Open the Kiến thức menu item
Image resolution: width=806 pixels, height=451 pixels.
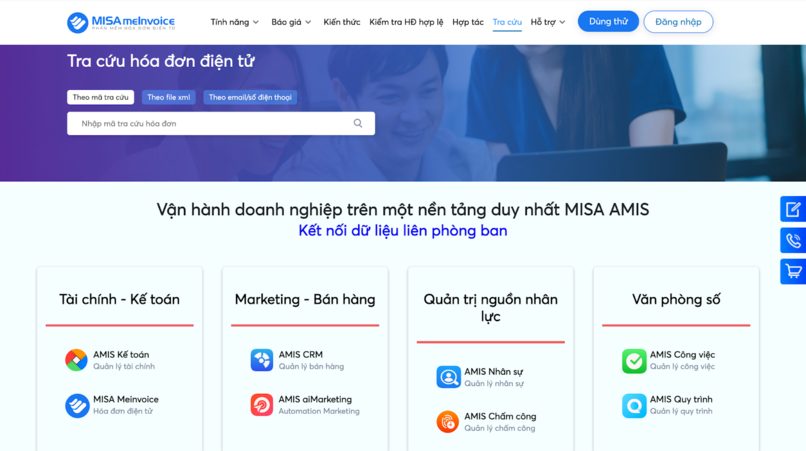(x=341, y=22)
